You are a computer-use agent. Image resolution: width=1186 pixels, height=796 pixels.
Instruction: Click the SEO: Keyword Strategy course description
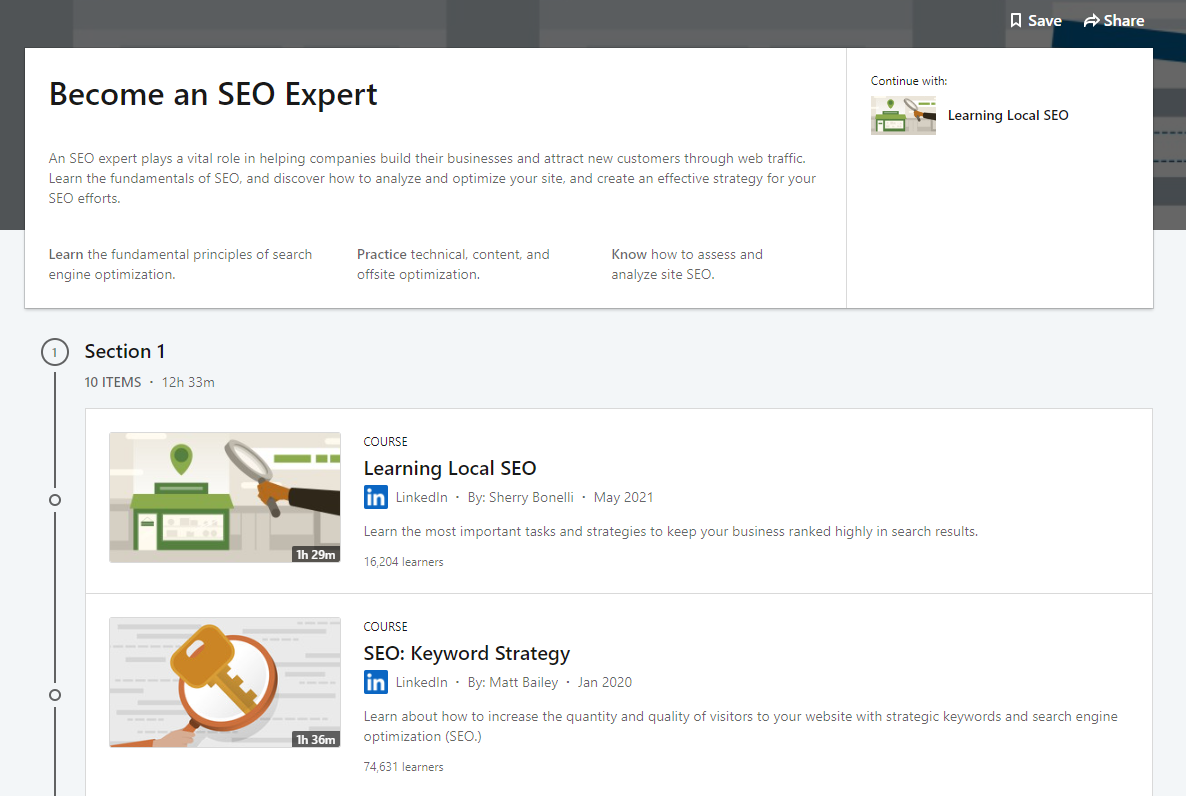[740, 726]
